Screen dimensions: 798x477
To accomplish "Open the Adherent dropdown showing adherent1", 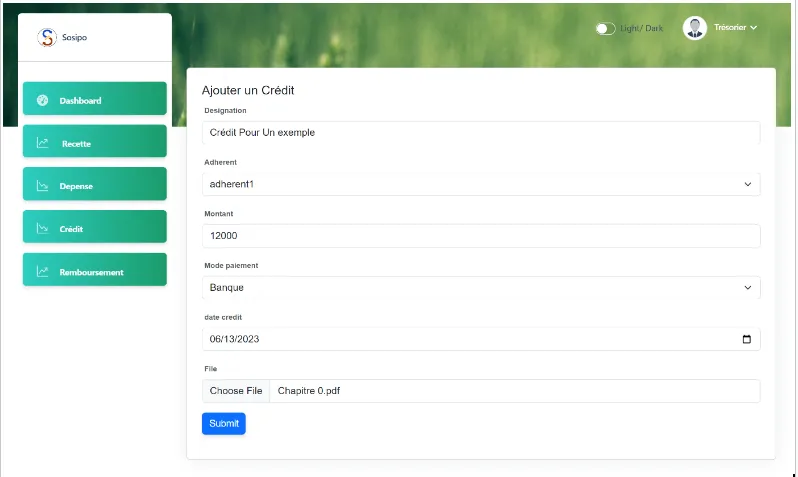I will 481,184.
